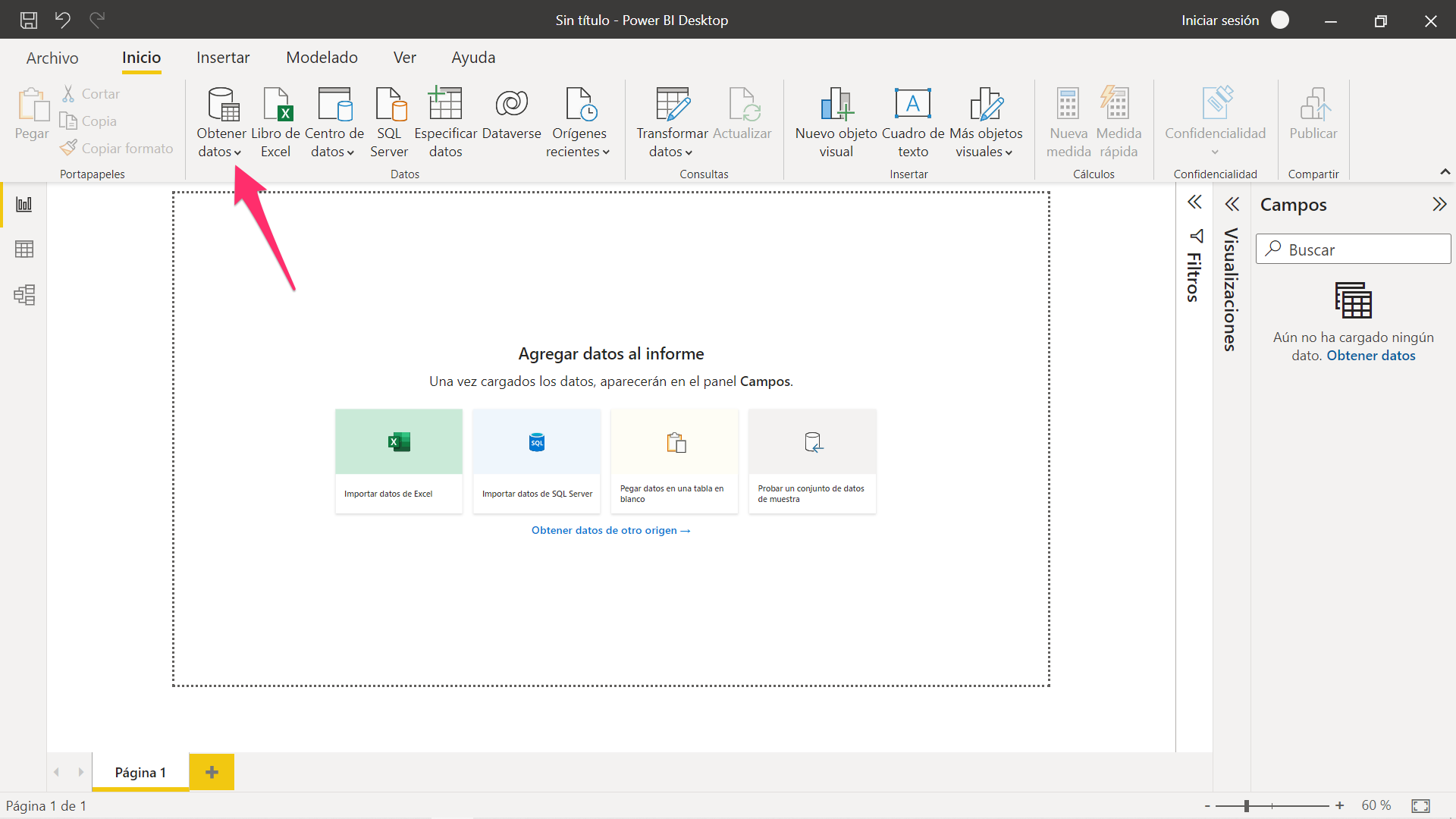Collapse the Campos pane
Image resolution: width=1456 pixels, height=819 pixels.
1439,204
